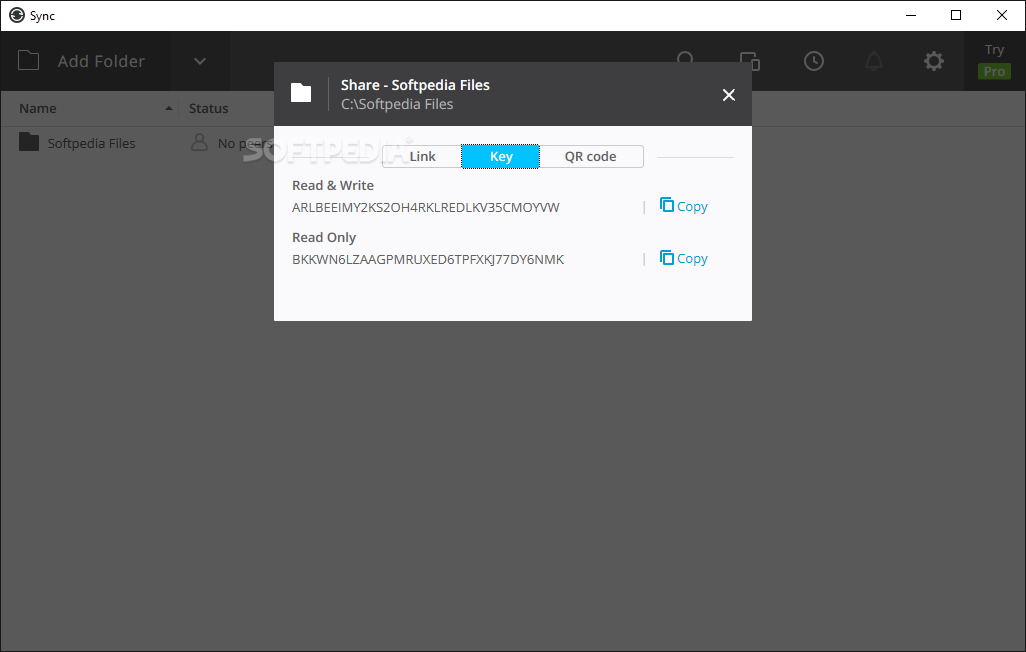The height and width of the screenshot is (652, 1026).
Task: Open the devices icon in toolbar
Action: [750, 62]
